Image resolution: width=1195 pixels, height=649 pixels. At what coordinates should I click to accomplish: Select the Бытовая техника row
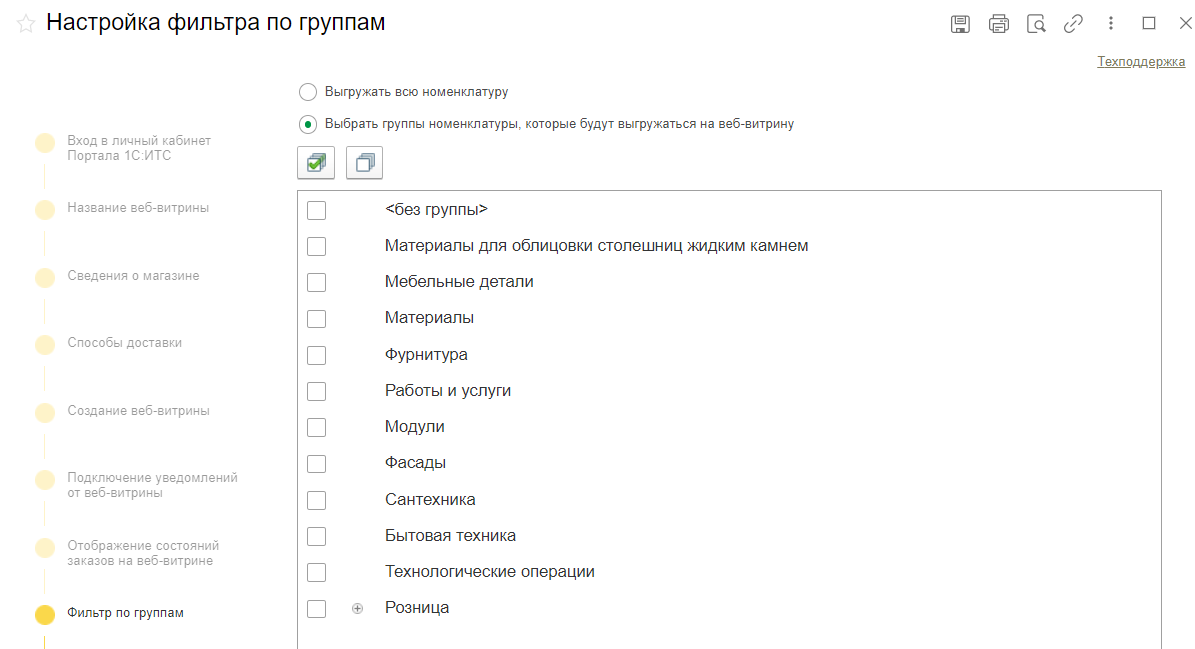click(x=450, y=536)
